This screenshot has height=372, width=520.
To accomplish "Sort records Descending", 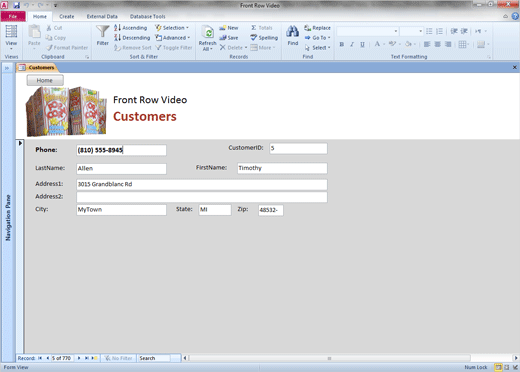I will (x=132, y=38).
